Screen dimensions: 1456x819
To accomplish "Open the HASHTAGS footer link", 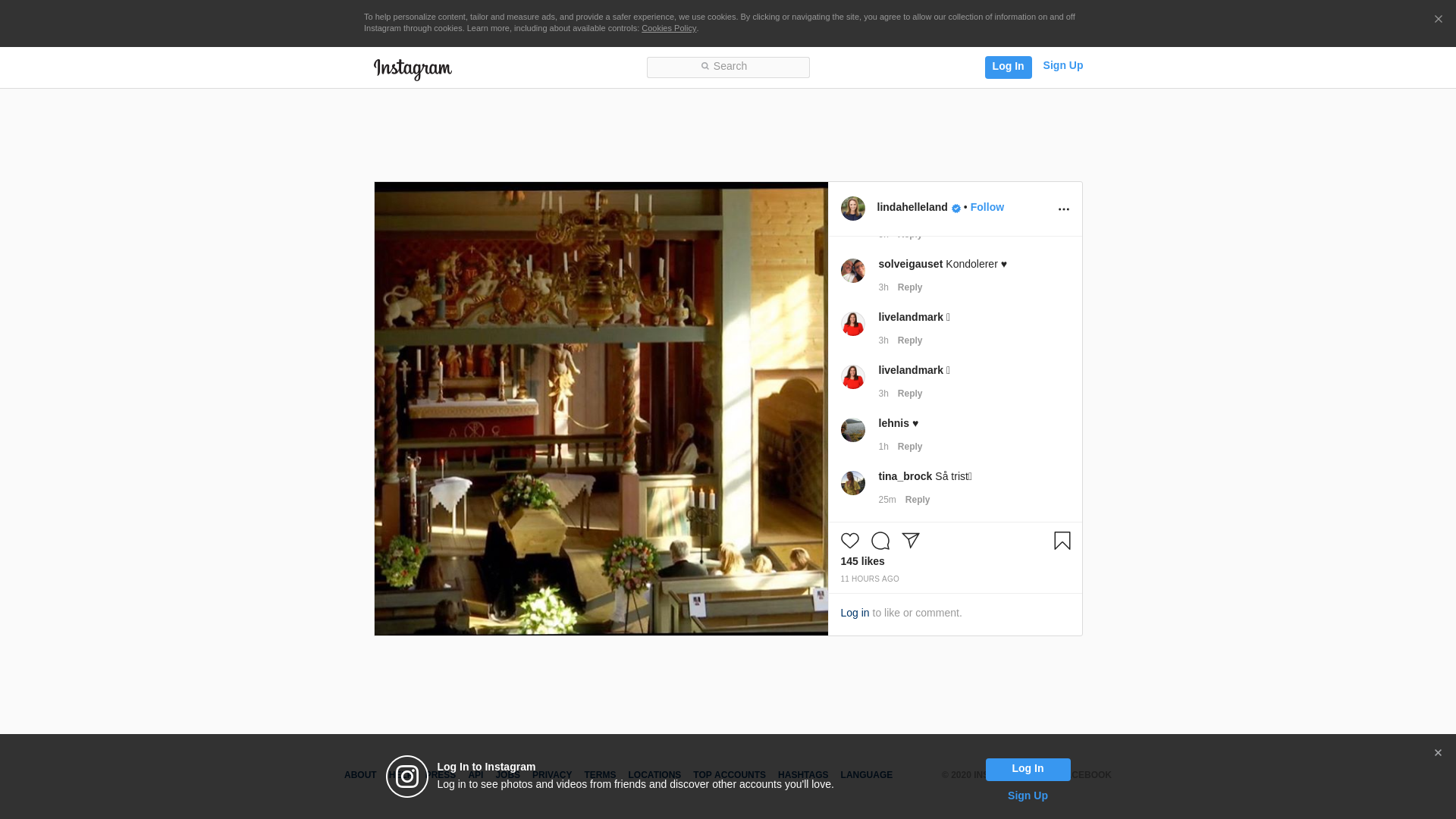I will tap(803, 775).
